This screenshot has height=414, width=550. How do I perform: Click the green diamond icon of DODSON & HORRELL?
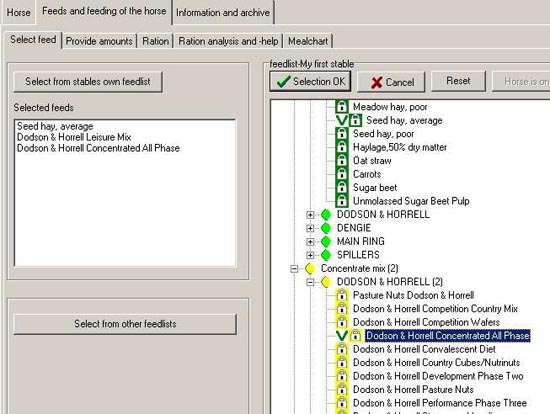coord(326,214)
